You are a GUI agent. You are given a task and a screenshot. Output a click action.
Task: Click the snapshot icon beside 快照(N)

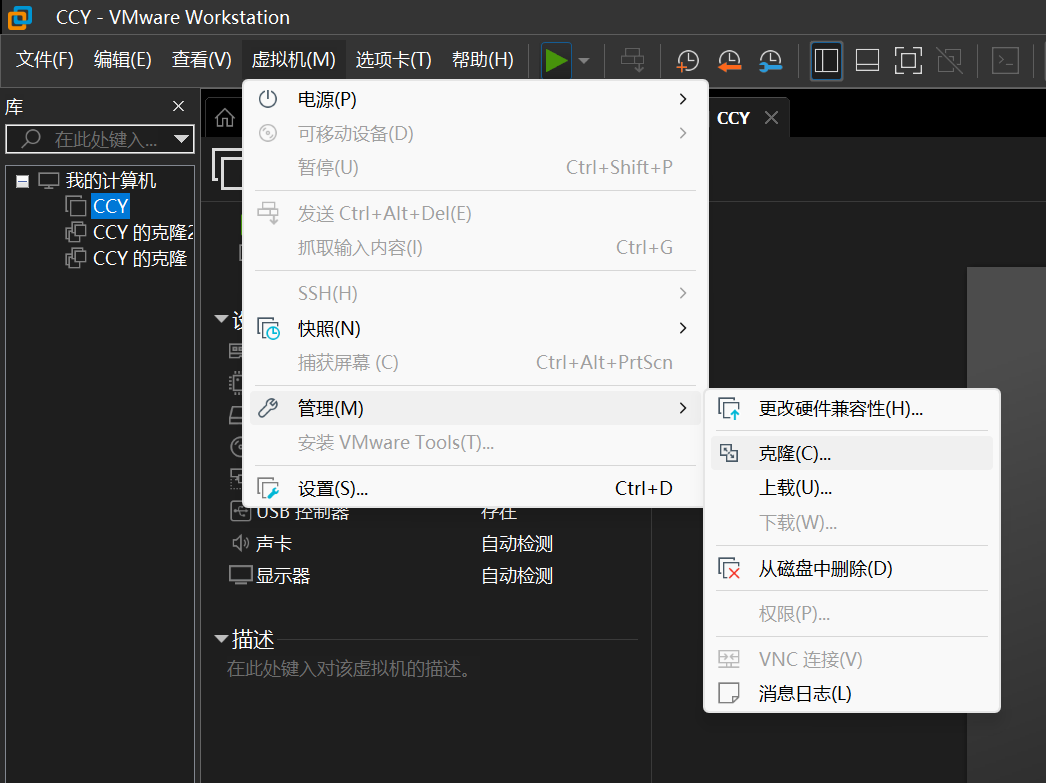[x=269, y=329]
